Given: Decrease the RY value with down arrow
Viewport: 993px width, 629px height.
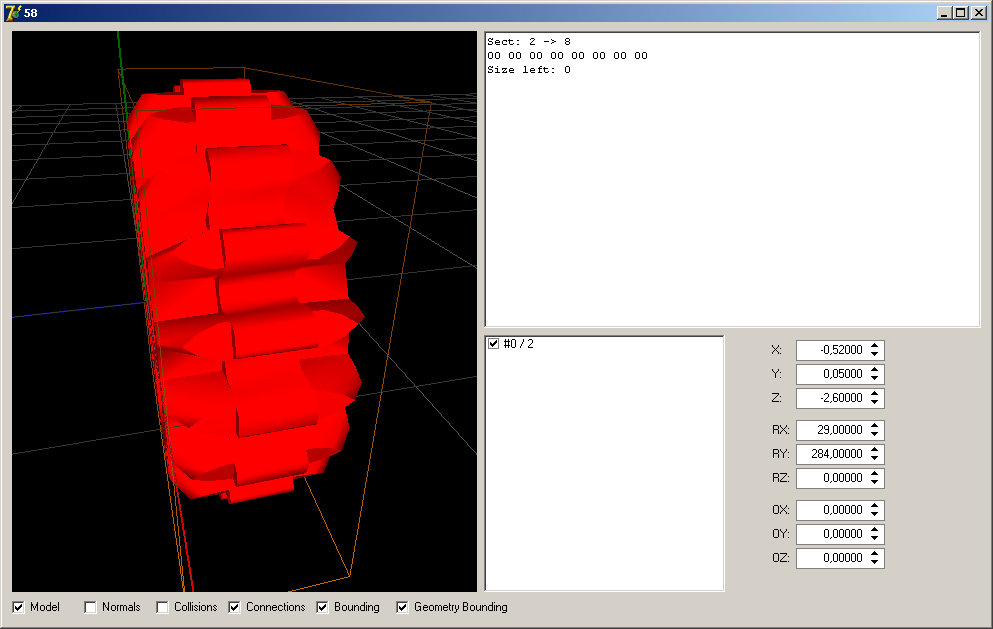Looking at the screenshot, I should click(875, 458).
